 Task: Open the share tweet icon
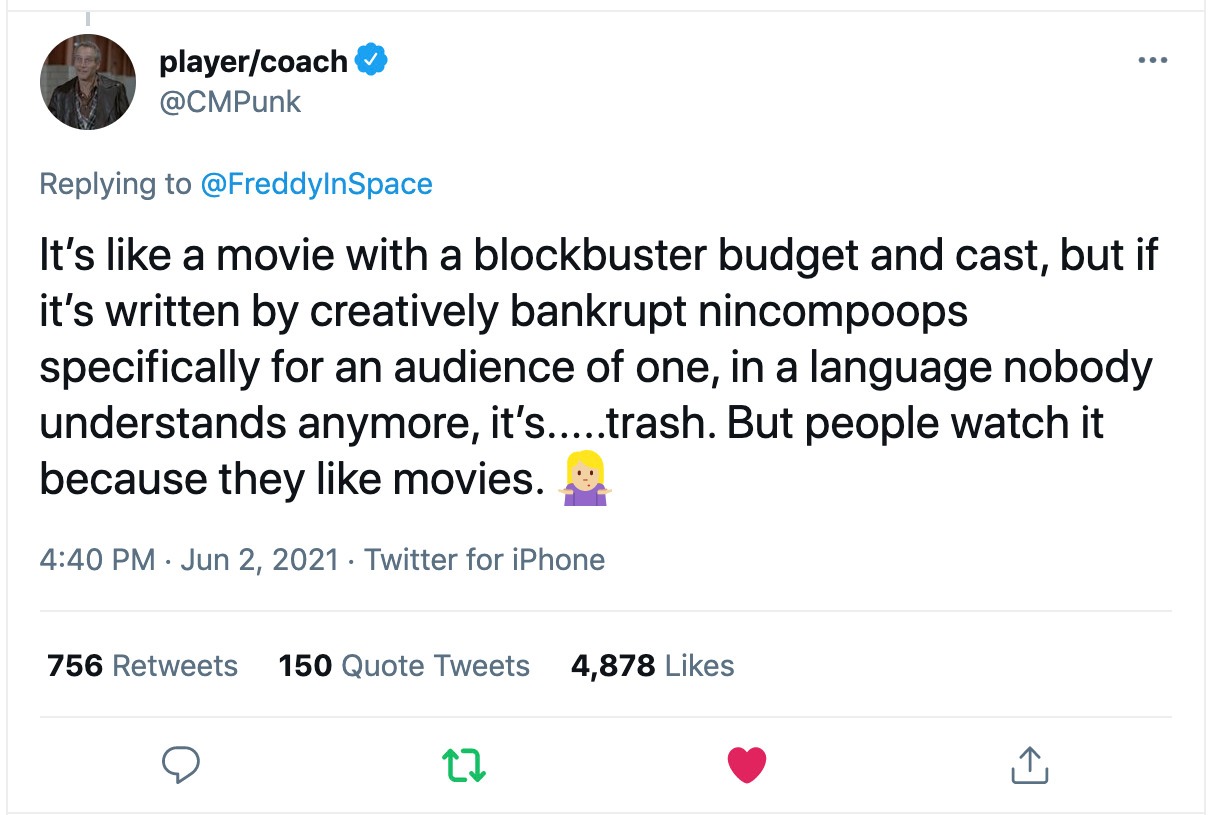click(1029, 765)
